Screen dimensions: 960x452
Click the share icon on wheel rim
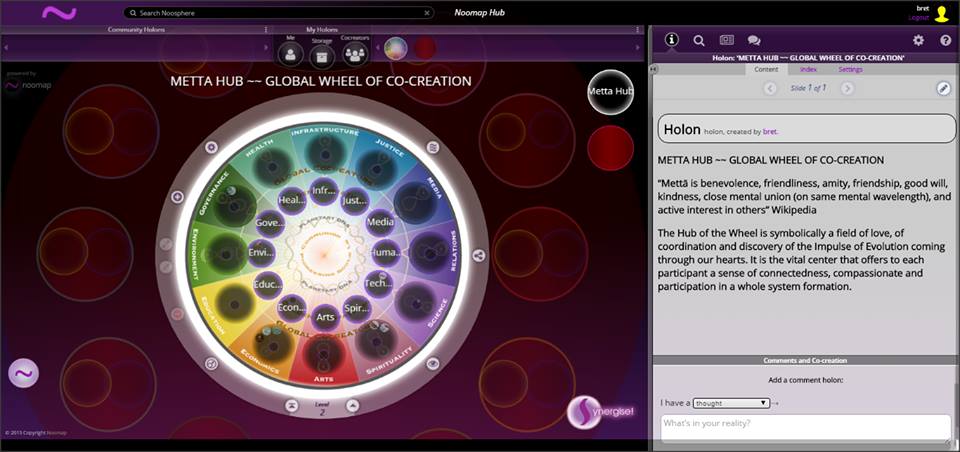(479, 256)
